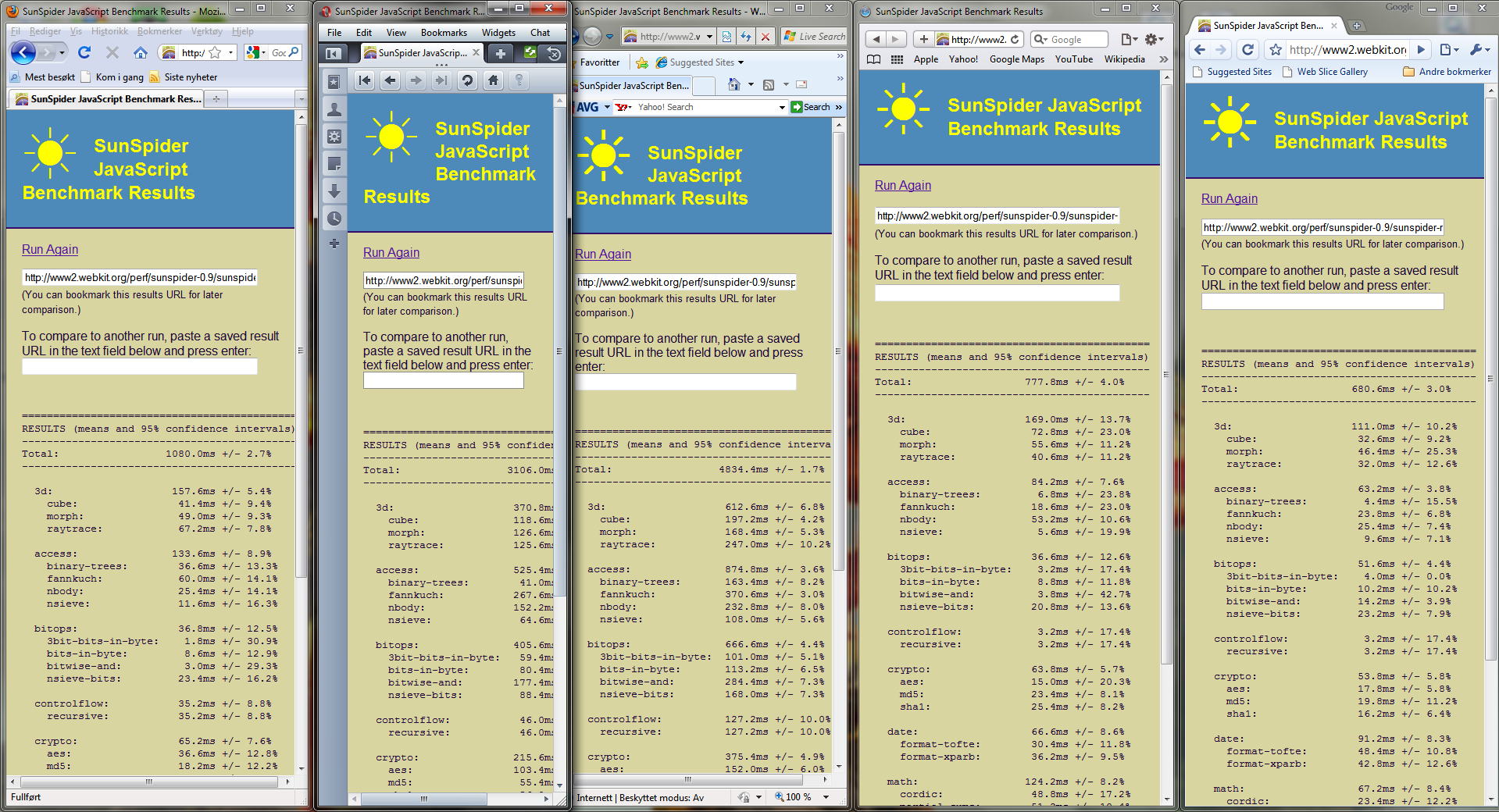Open Safari page menu dropdown

1130,39
